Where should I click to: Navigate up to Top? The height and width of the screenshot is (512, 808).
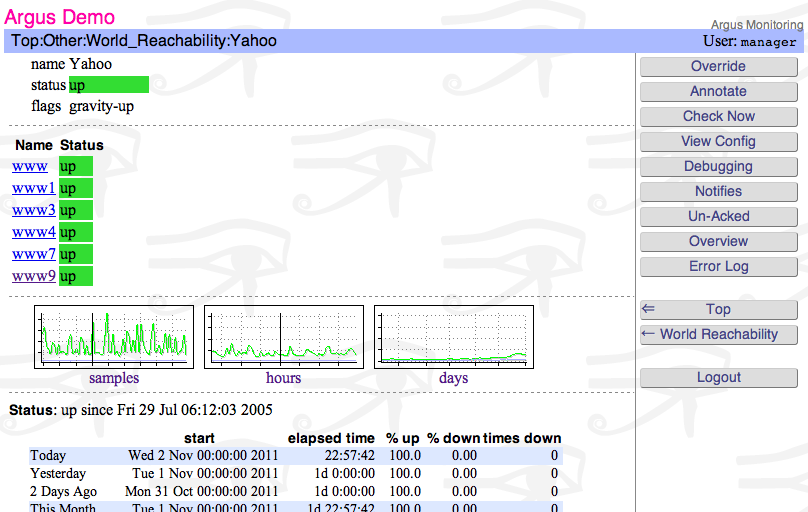click(x=718, y=309)
